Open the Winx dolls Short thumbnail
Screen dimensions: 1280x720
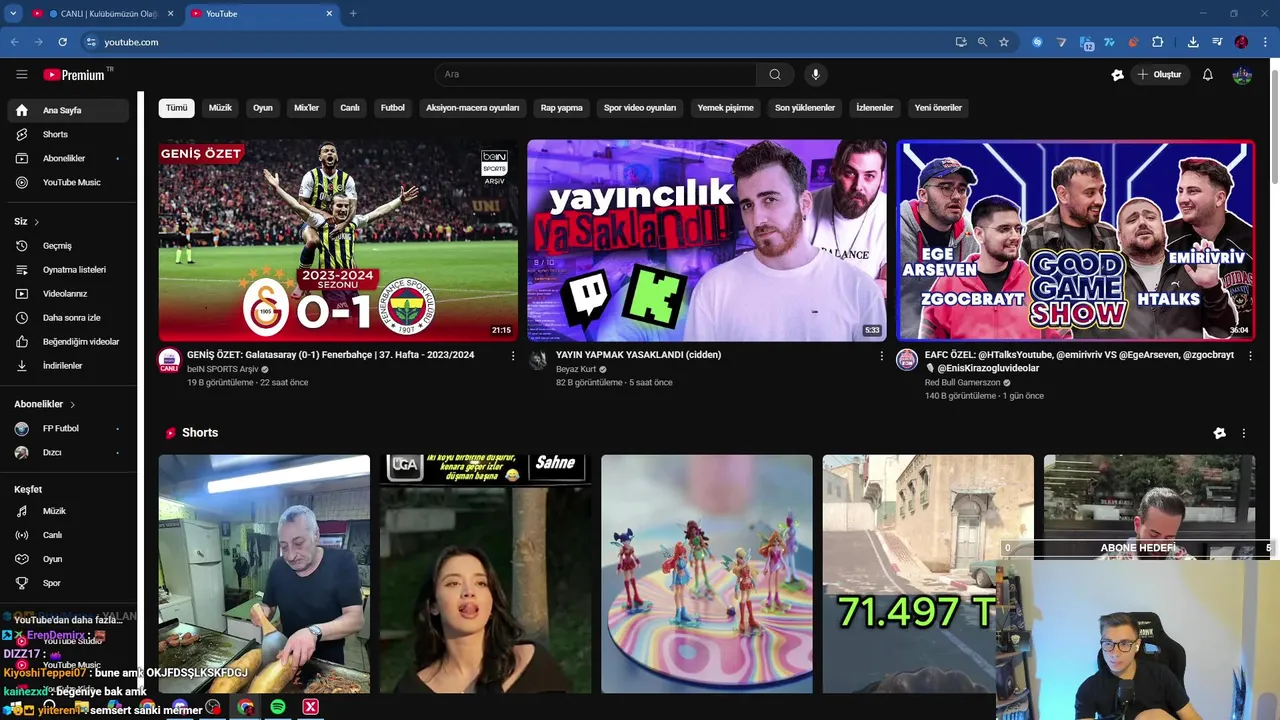[x=707, y=573]
